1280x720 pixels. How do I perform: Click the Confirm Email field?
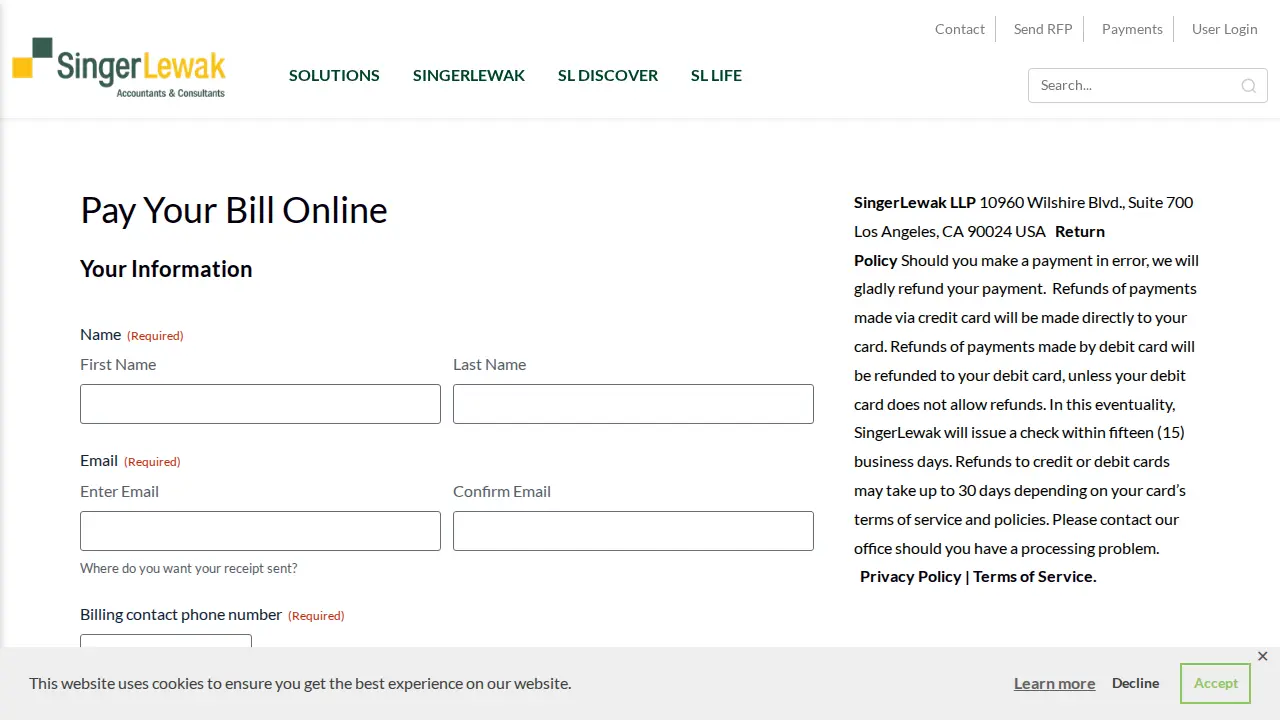633,531
